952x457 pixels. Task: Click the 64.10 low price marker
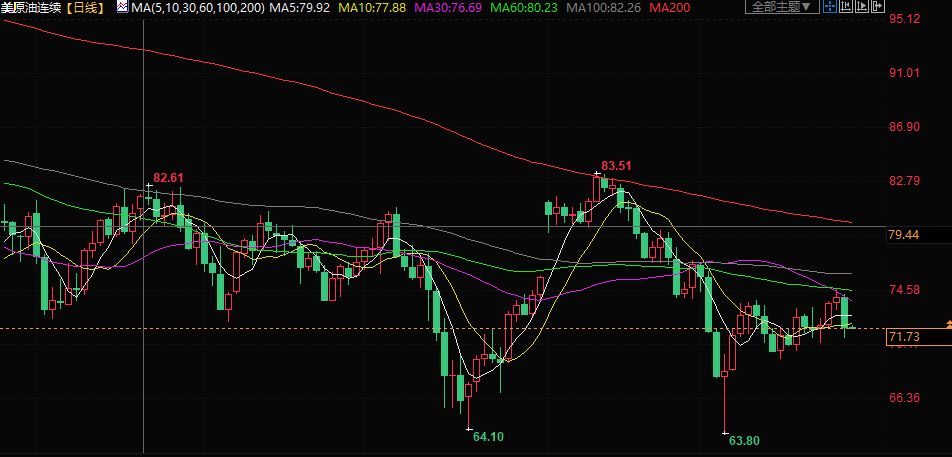coord(488,436)
